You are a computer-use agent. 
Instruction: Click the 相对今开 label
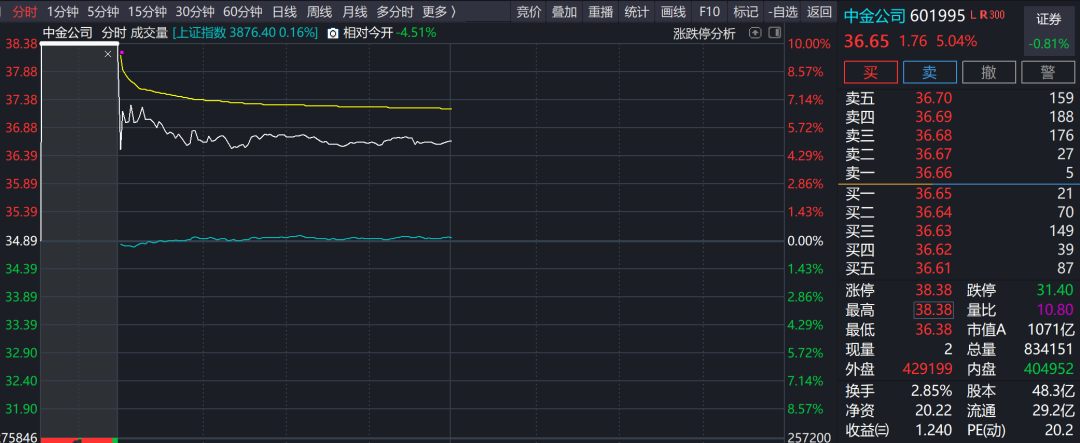coord(368,32)
